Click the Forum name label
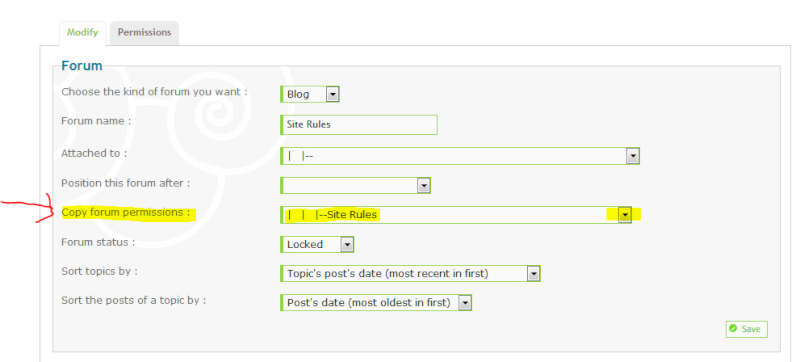 point(96,121)
